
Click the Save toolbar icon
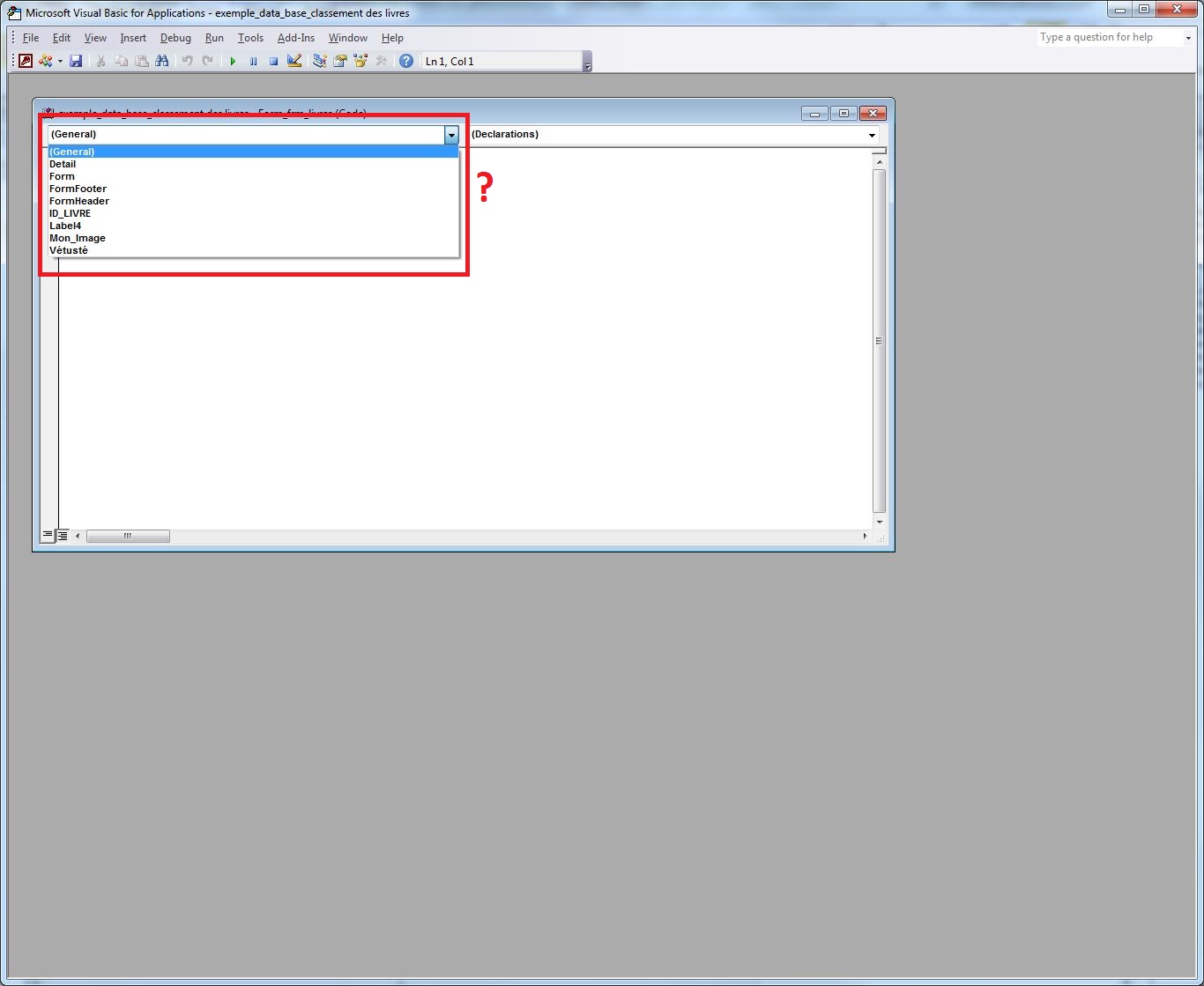tap(76, 61)
